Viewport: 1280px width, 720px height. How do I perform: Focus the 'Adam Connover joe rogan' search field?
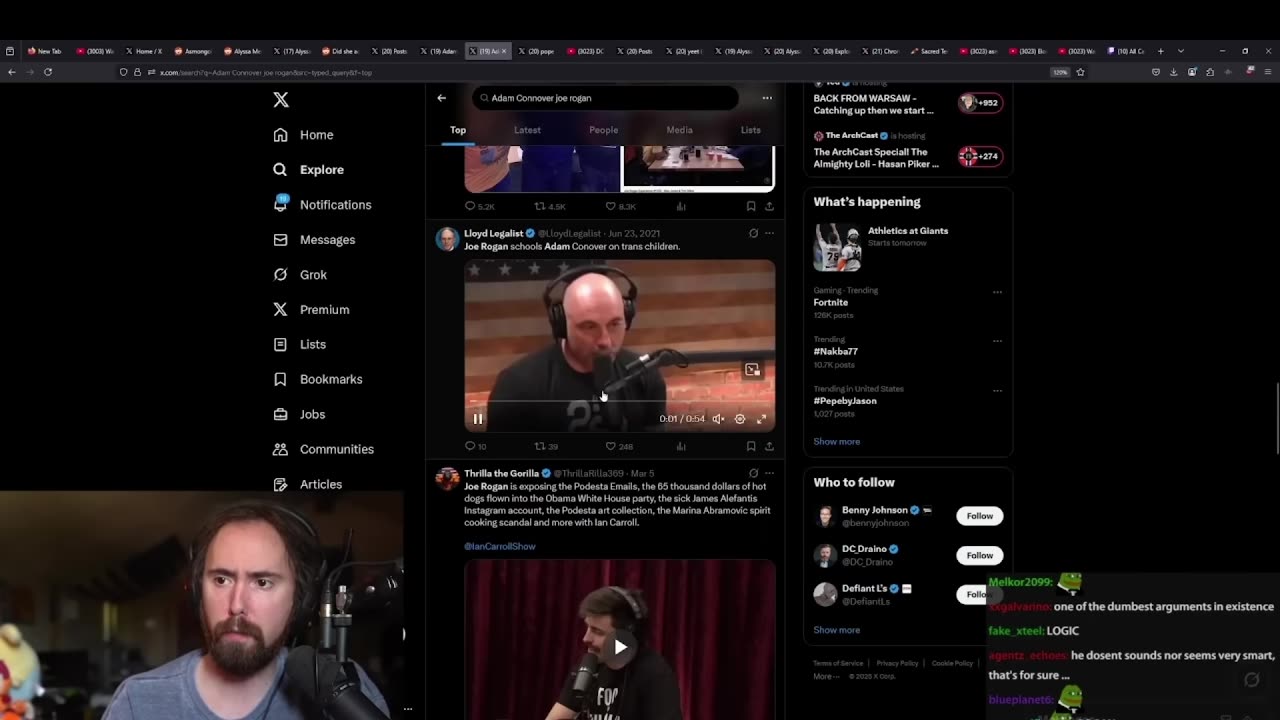(605, 98)
